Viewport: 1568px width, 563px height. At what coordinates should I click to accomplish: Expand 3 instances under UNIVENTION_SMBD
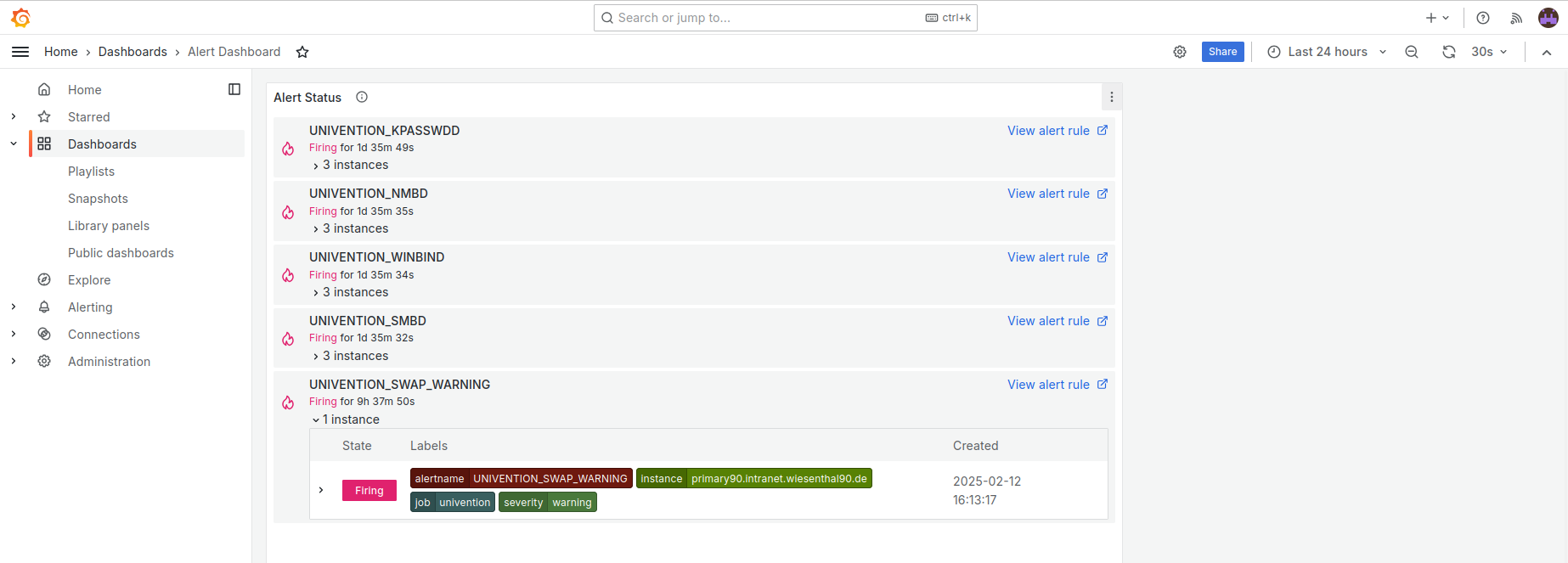350,356
